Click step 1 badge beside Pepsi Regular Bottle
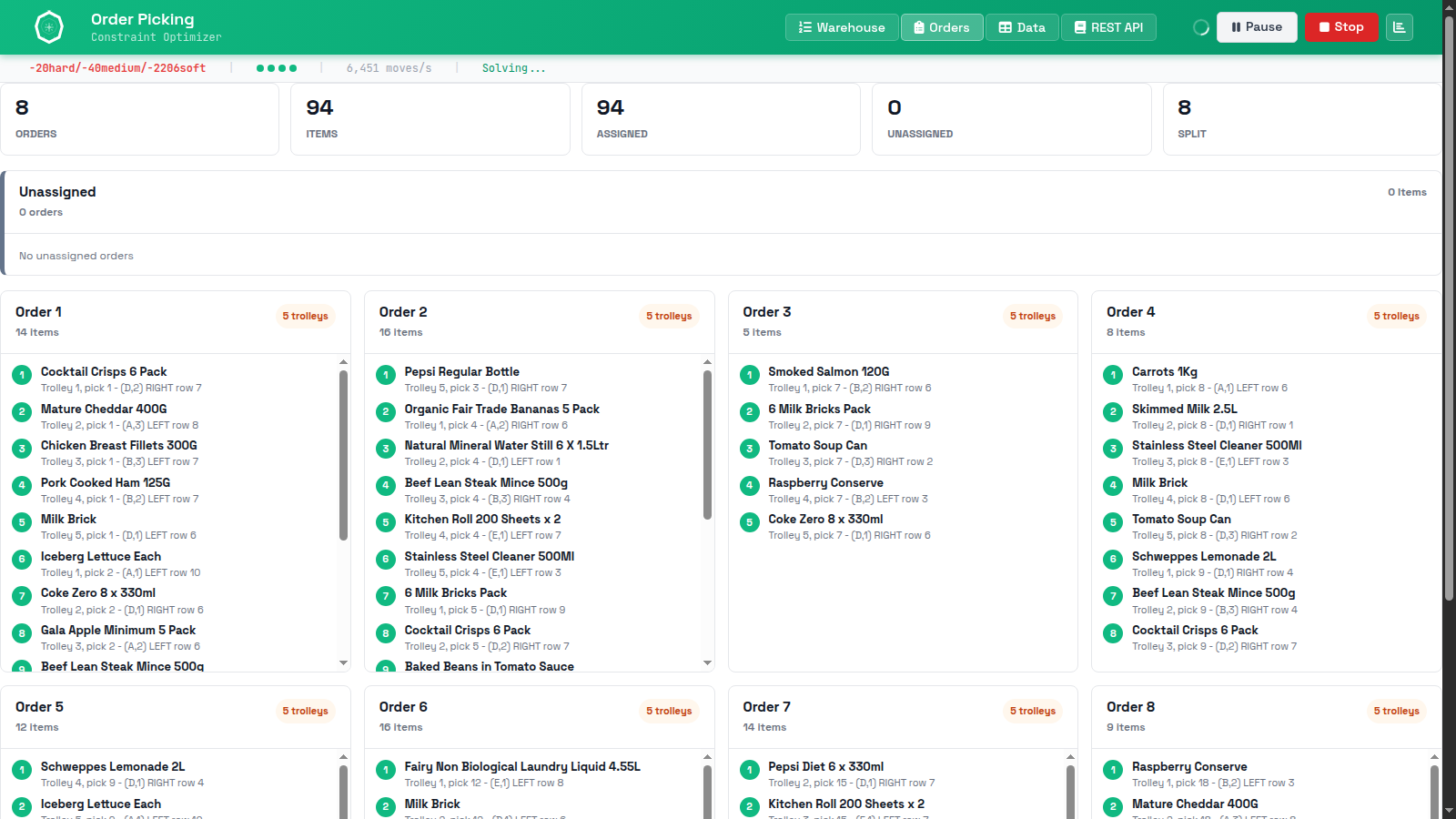The height and width of the screenshot is (819, 1456). (386, 375)
